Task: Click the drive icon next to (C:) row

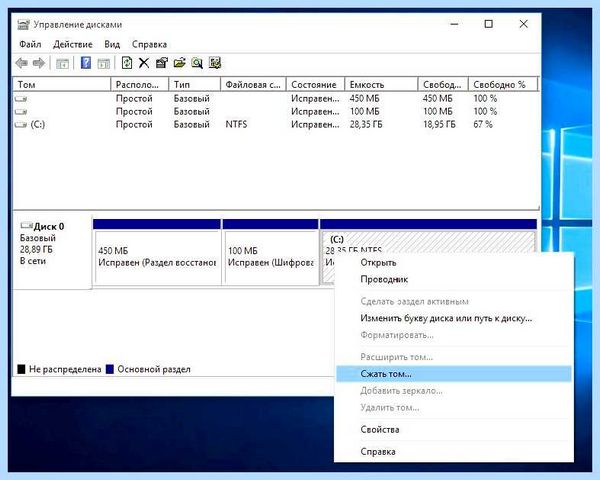Action: tap(21, 124)
